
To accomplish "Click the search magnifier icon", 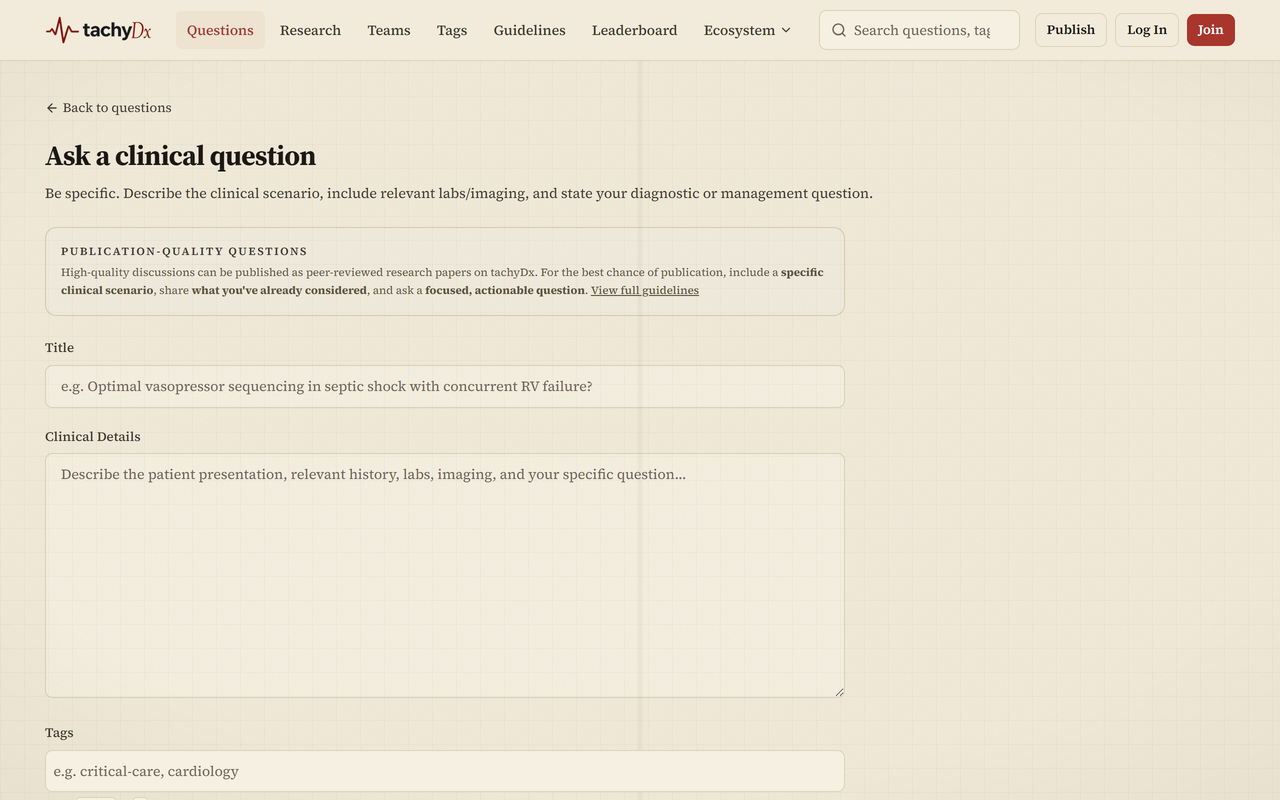I will click(x=839, y=30).
